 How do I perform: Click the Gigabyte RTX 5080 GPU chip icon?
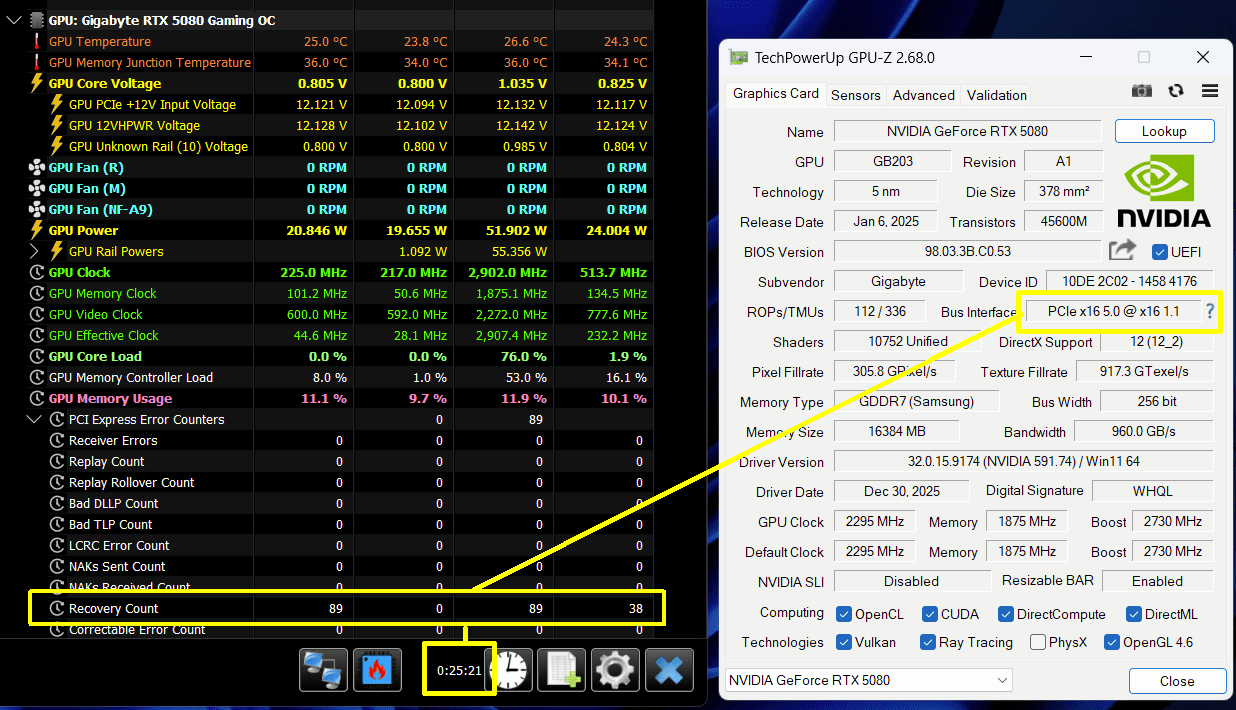tap(37, 20)
